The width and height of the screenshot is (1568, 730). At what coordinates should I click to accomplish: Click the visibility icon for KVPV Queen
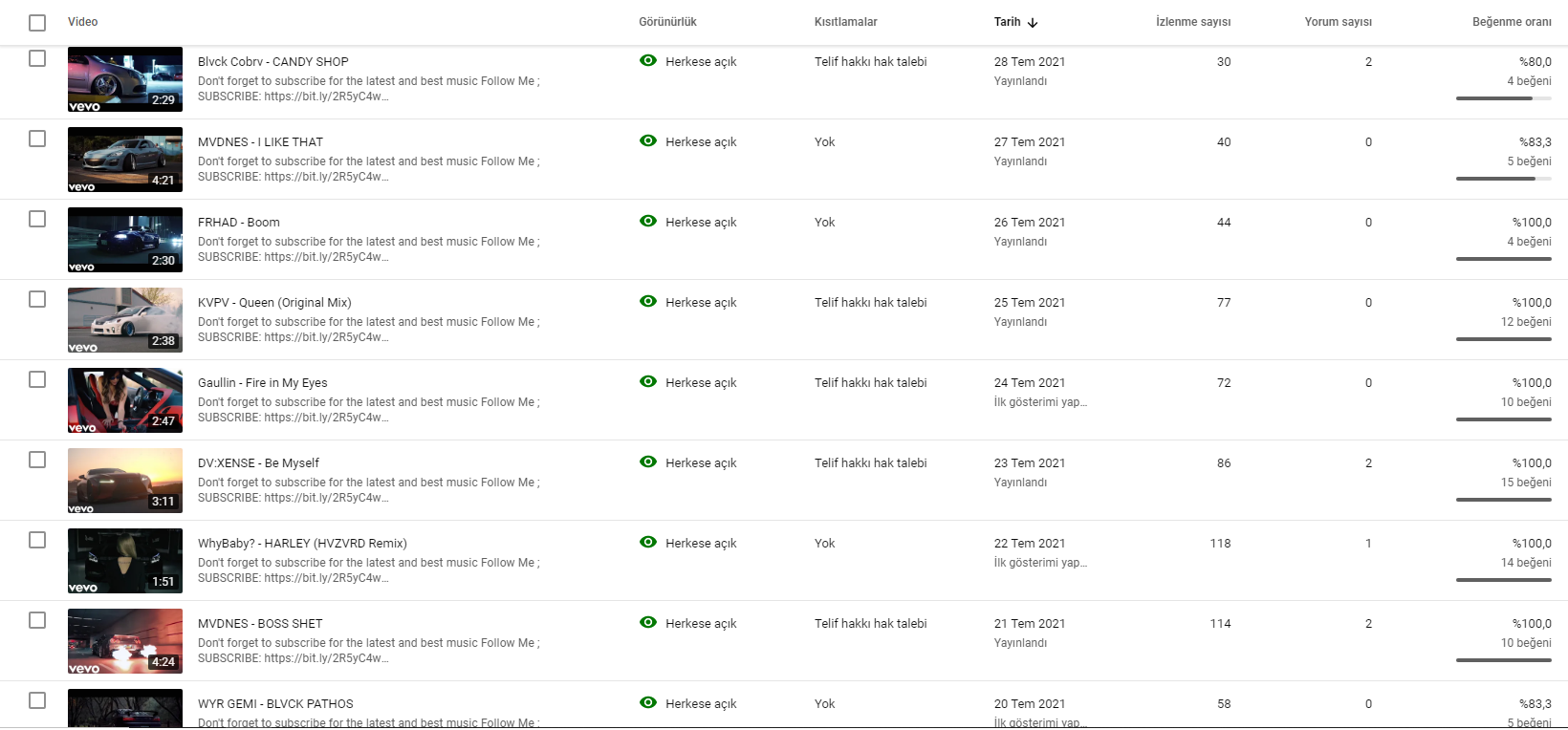pos(648,302)
